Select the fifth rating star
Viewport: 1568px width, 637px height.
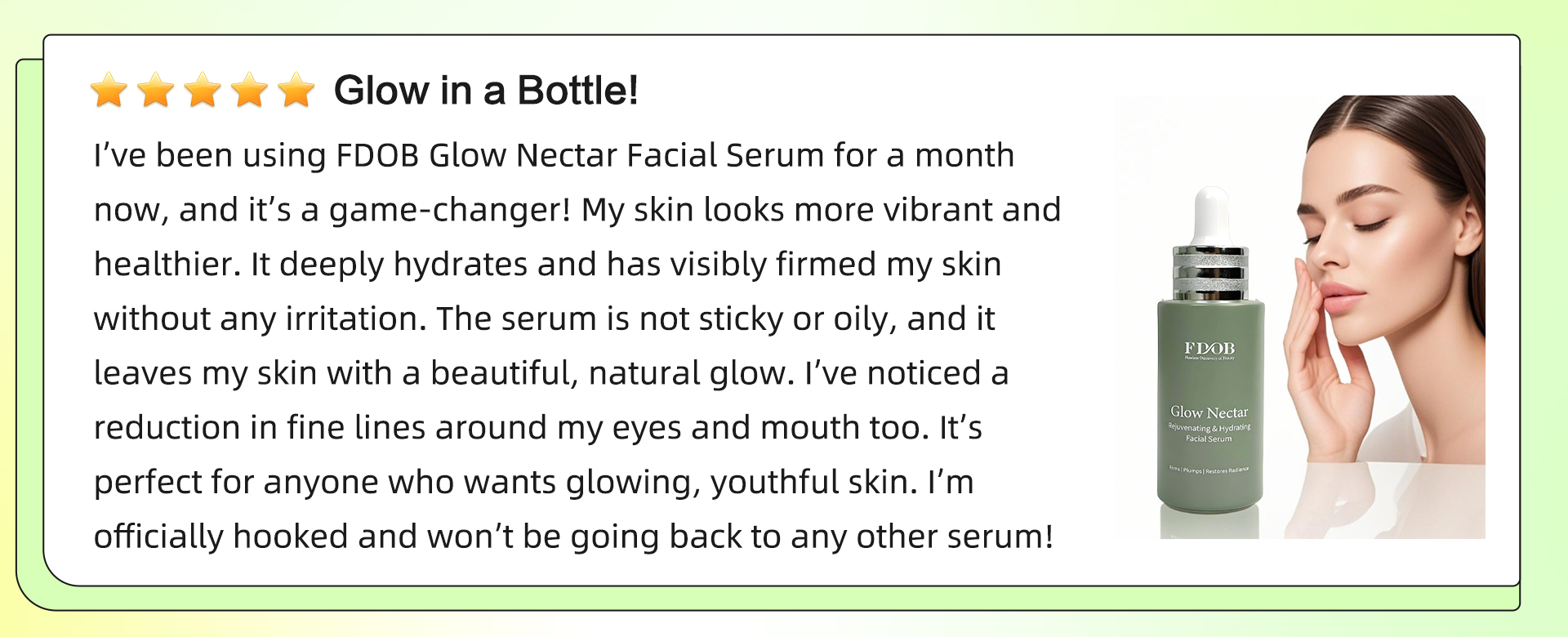[x=296, y=90]
